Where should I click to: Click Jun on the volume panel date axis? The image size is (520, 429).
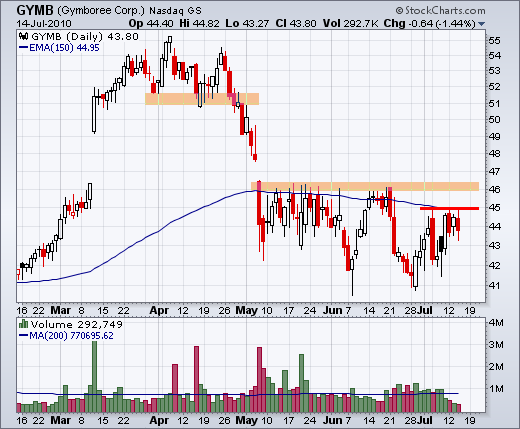tap(333, 421)
